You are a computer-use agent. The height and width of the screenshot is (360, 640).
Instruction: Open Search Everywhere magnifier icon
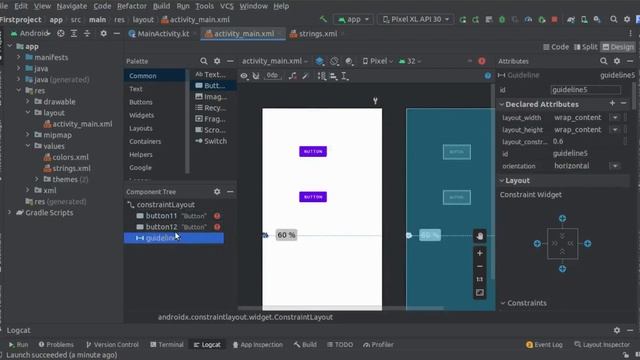[x=613, y=19]
